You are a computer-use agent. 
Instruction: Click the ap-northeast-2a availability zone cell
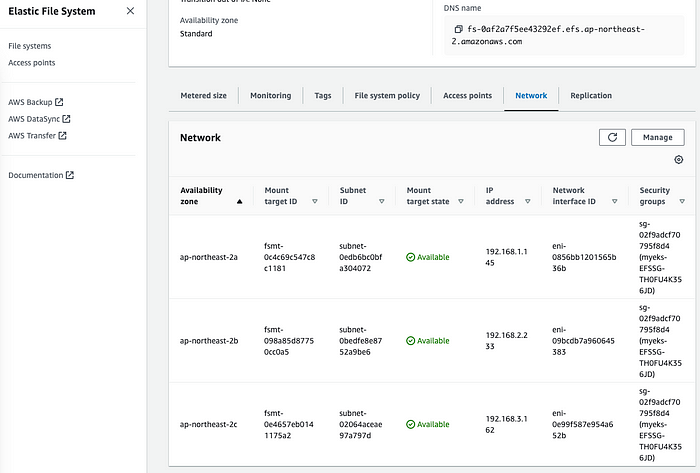[x=208, y=257]
